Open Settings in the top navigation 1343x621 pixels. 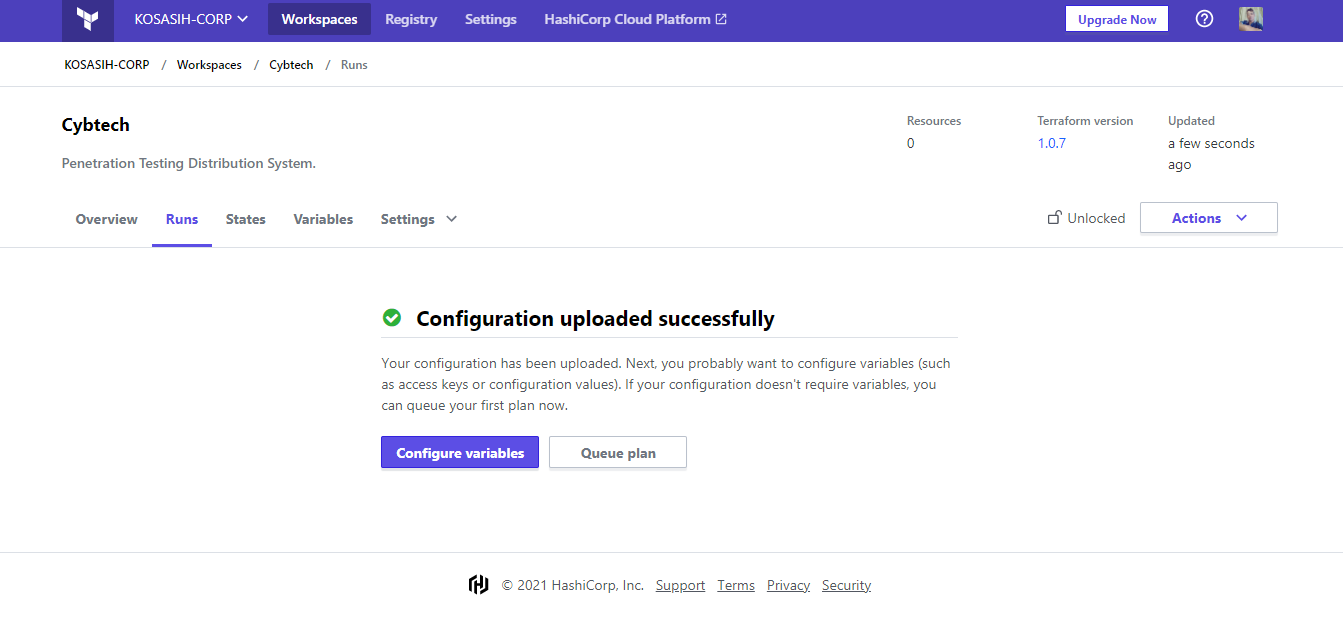point(491,19)
